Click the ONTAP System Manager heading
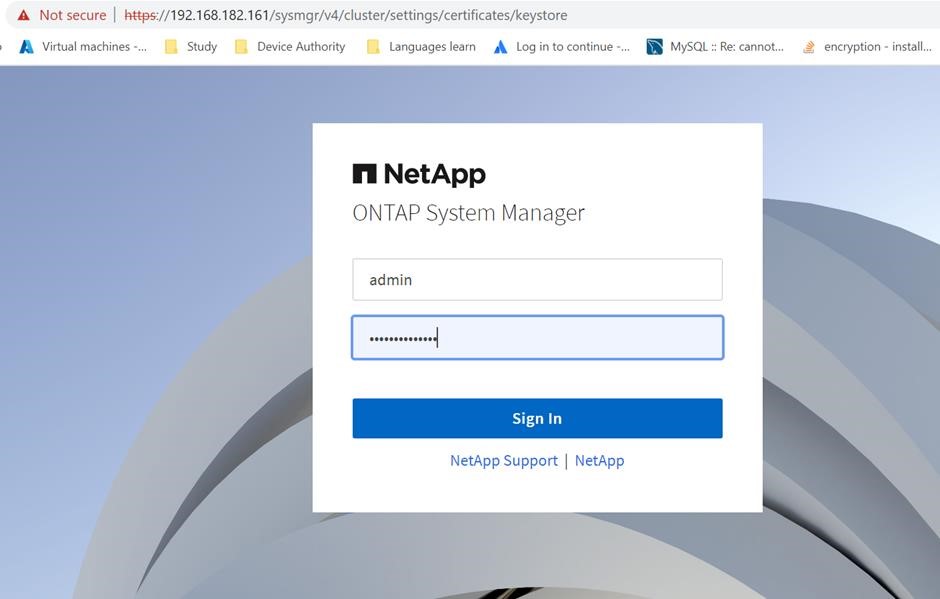The height and width of the screenshot is (599, 940). [468, 213]
